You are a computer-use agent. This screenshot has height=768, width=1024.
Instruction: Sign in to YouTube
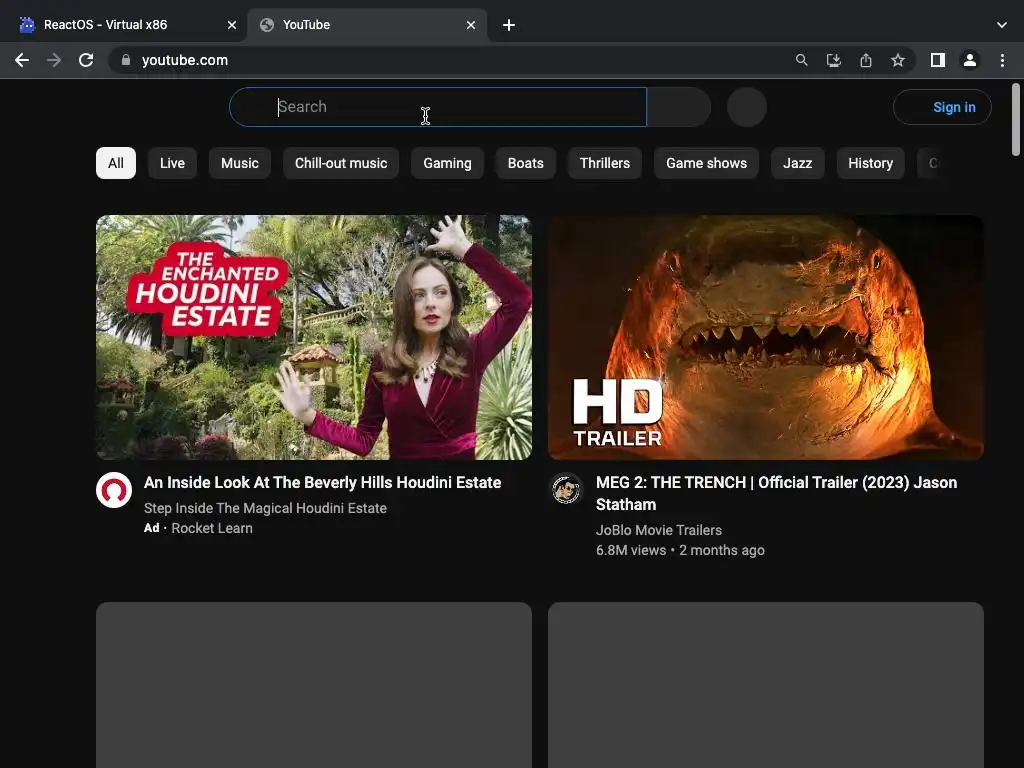coord(942,107)
